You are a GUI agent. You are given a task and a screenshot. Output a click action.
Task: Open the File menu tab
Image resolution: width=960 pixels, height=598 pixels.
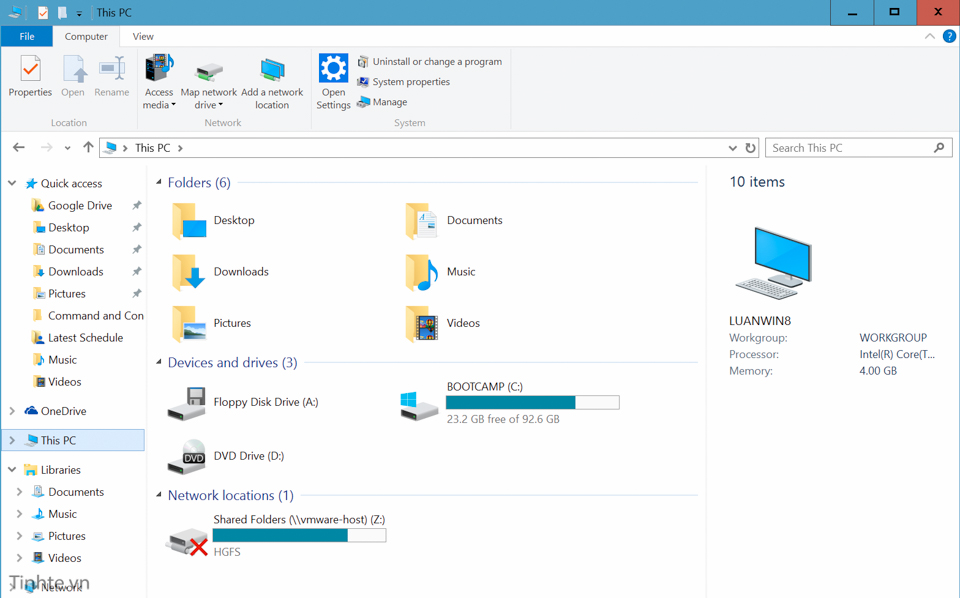point(27,36)
